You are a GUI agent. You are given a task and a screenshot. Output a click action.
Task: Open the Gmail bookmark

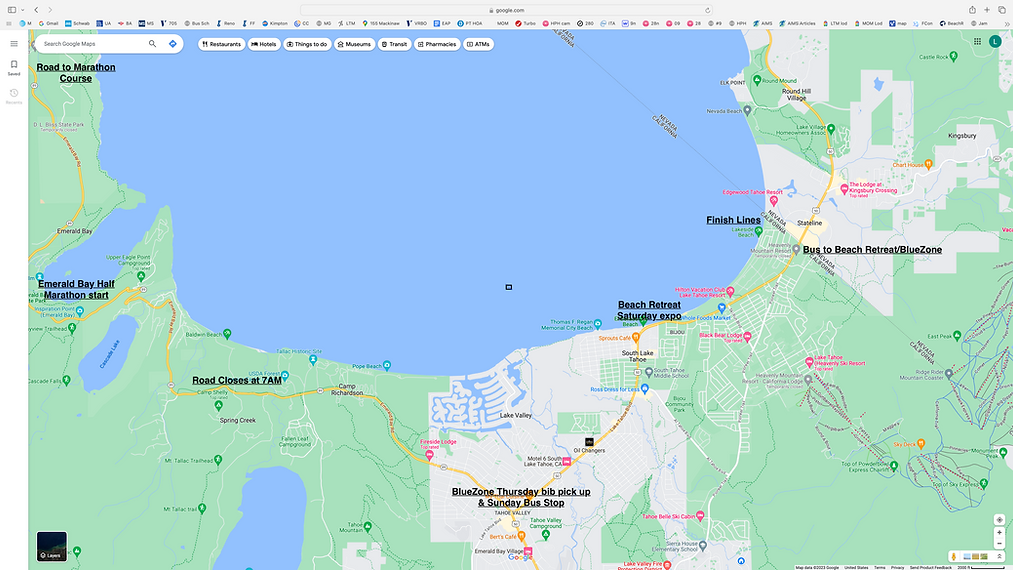48,23
